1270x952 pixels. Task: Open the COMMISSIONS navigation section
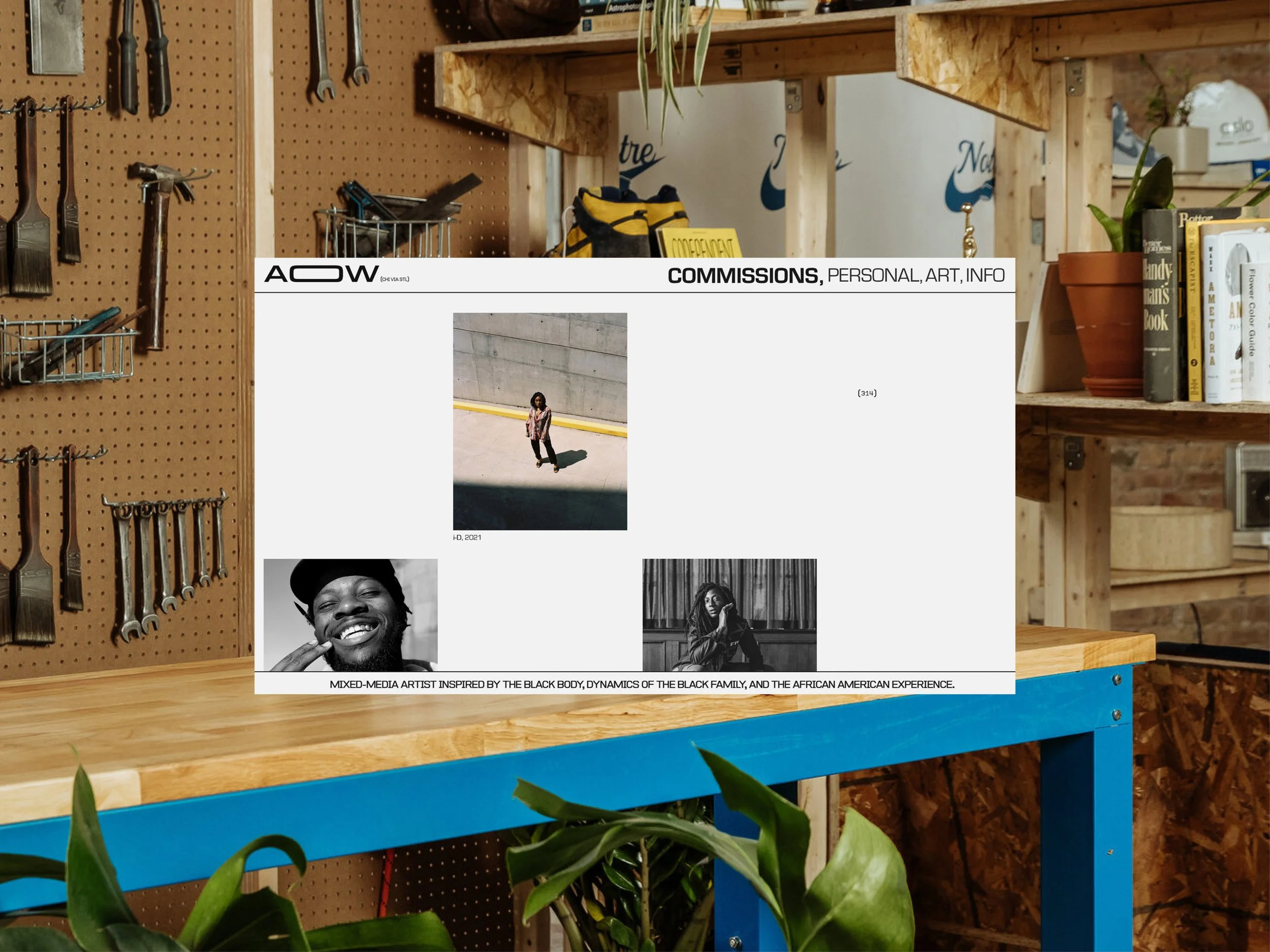coord(745,276)
